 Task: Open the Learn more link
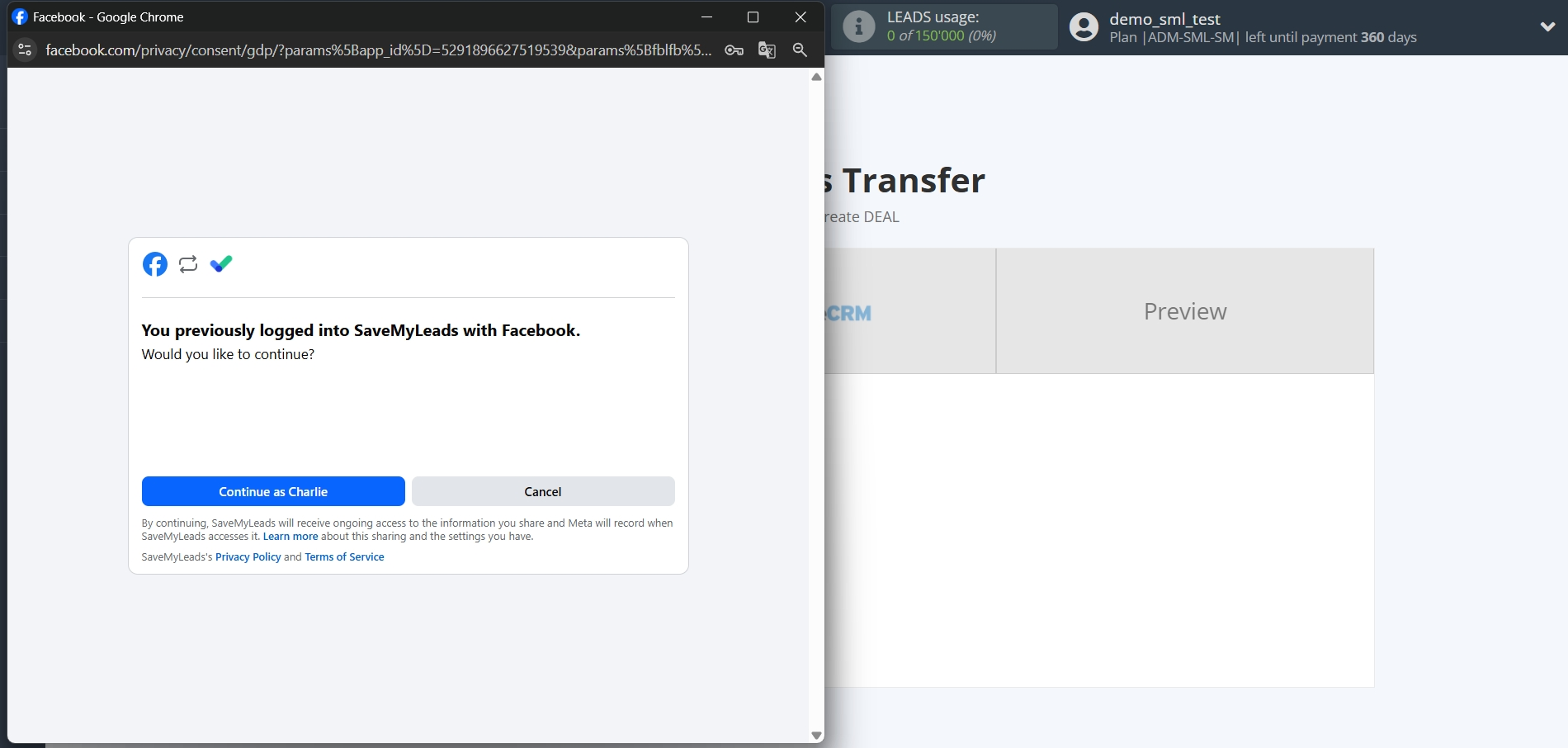[x=290, y=537]
